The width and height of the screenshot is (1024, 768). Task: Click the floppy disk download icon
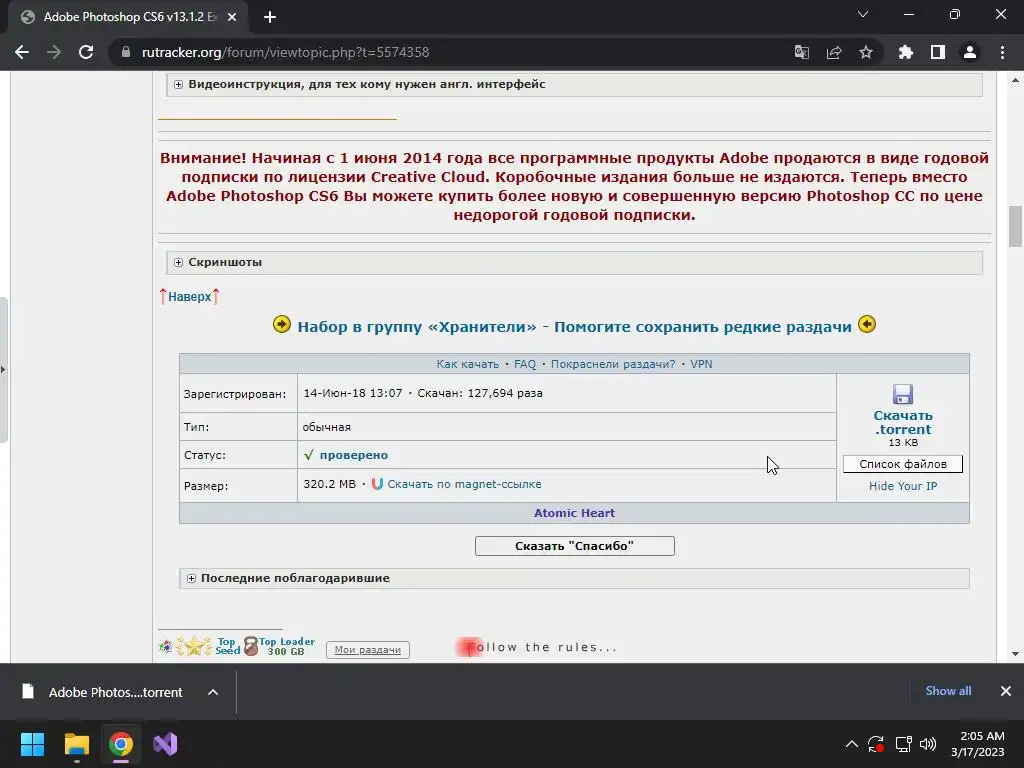tap(903, 394)
